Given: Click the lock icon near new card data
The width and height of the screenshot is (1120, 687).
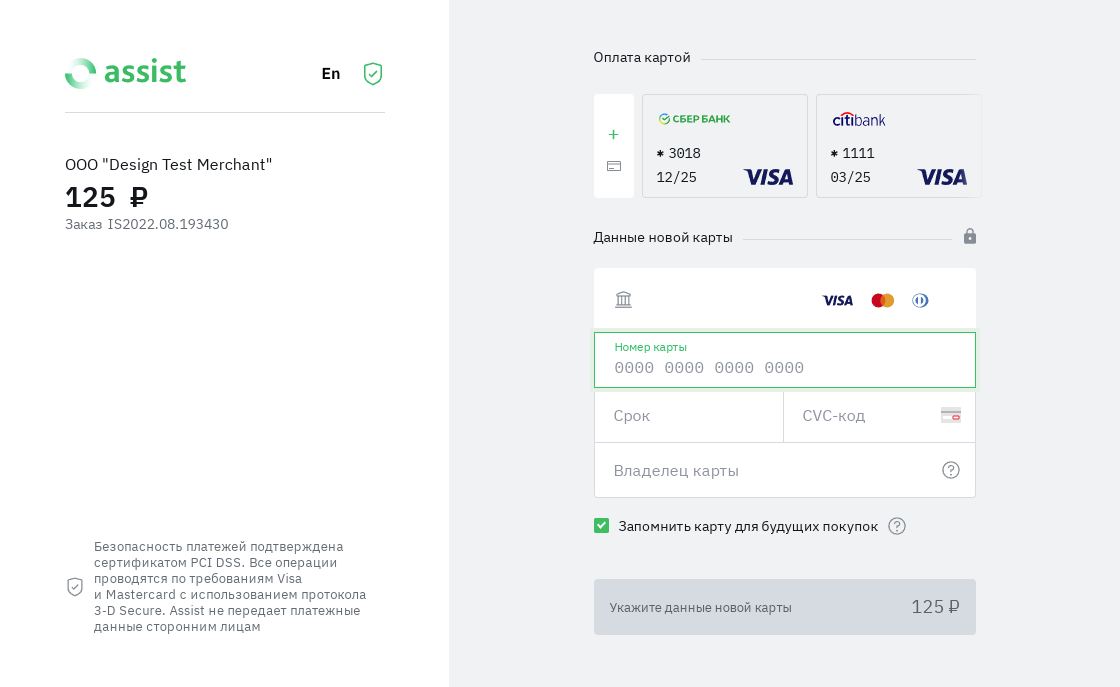Looking at the screenshot, I should click(970, 236).
